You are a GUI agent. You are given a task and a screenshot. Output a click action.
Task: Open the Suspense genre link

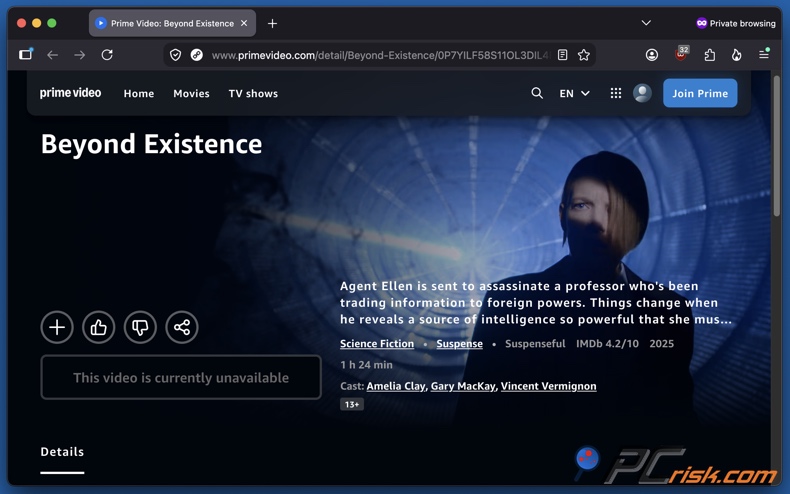(459, 344)
